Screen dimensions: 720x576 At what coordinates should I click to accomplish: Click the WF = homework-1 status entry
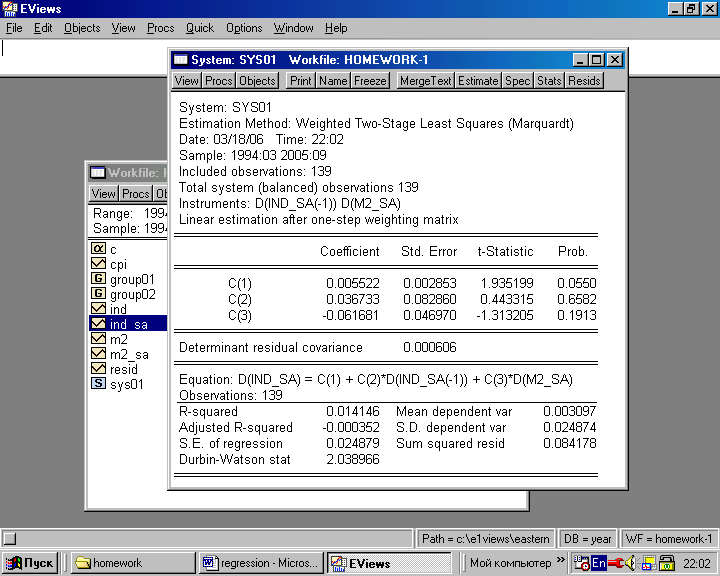coord(669,538)
